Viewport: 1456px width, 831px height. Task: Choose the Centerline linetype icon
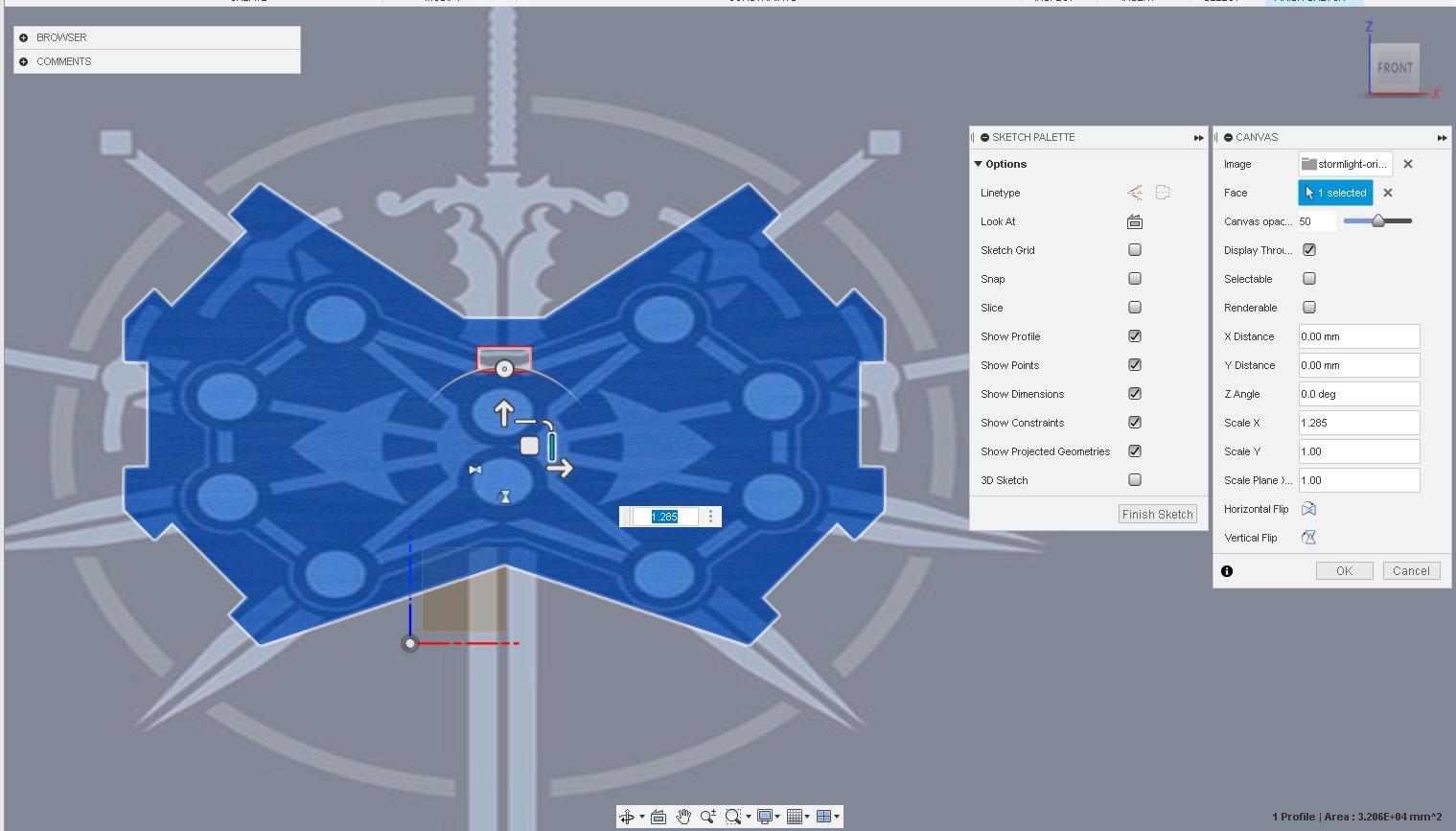[x=1163, y=193]
